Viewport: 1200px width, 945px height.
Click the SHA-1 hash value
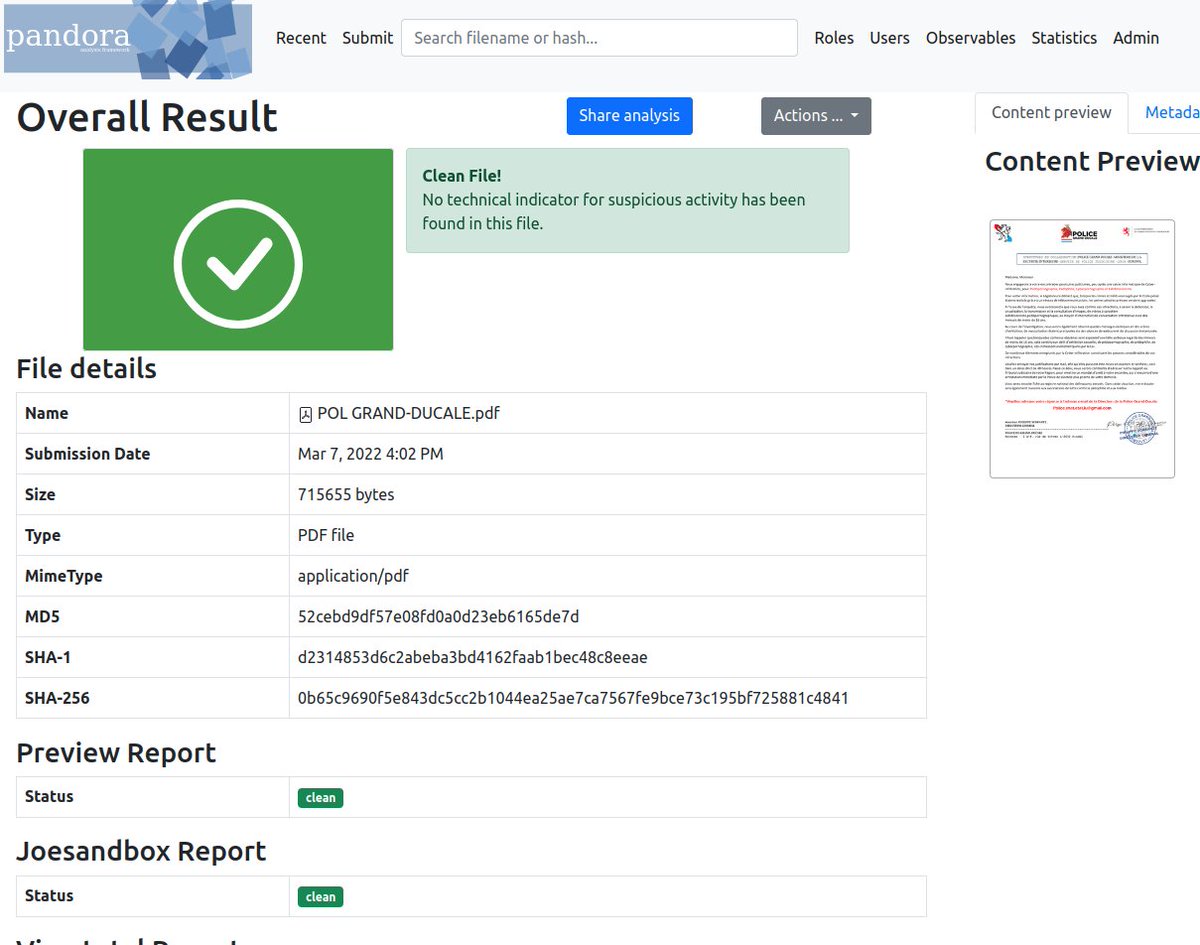[472, 658]
